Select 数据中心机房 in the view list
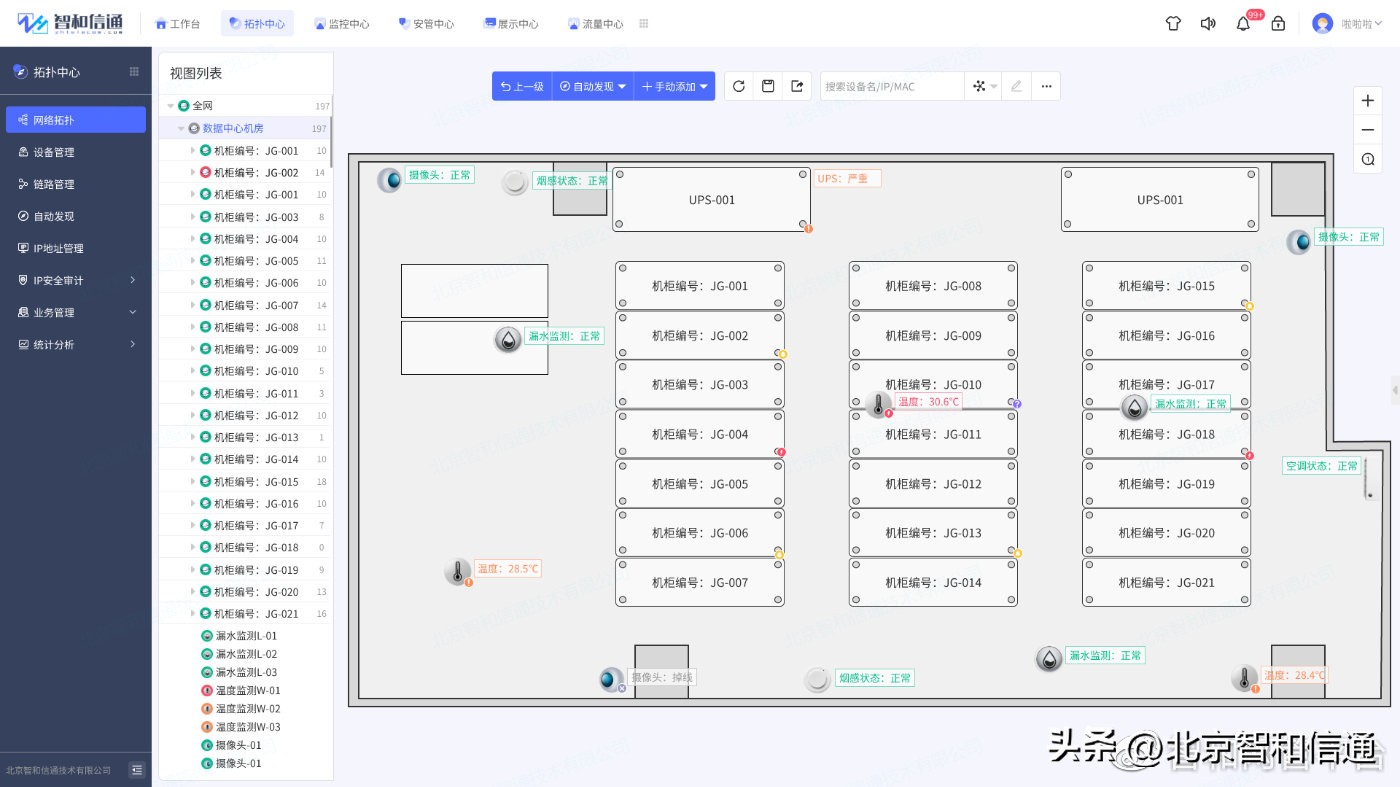 233,128
